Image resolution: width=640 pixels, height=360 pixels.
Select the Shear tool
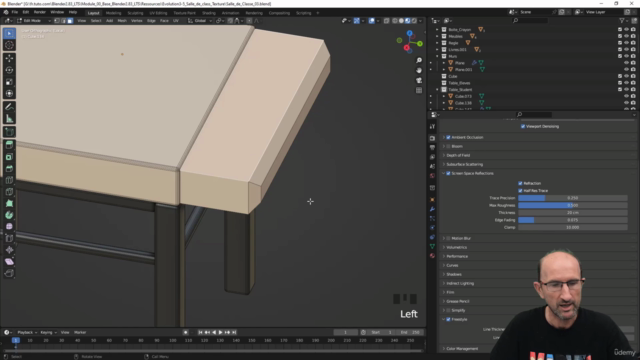9,261
